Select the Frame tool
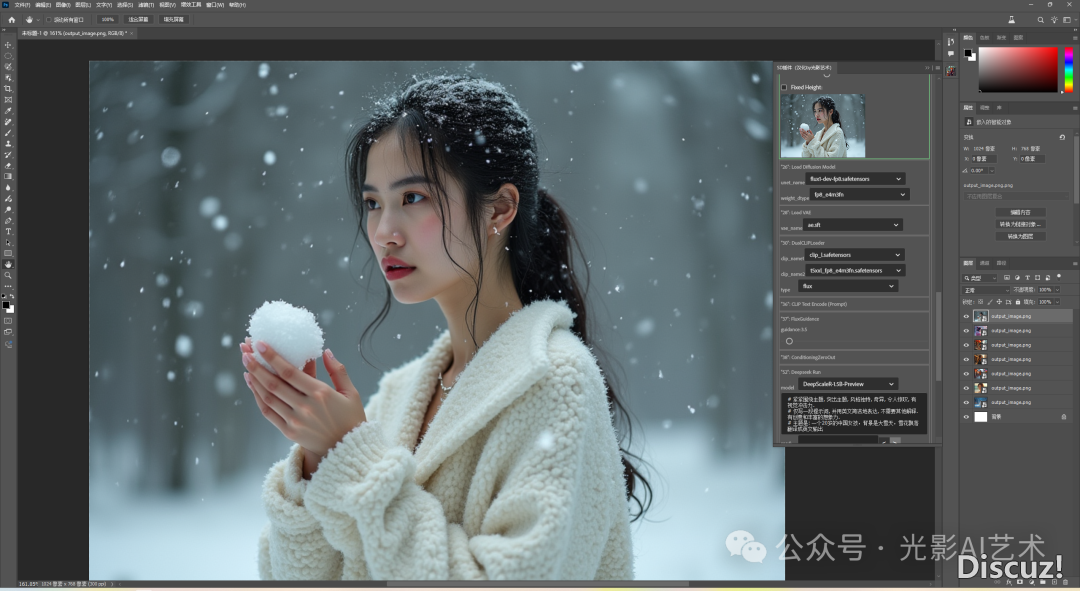The width and height of the screenshot is (1080, 591). point(8,100)
